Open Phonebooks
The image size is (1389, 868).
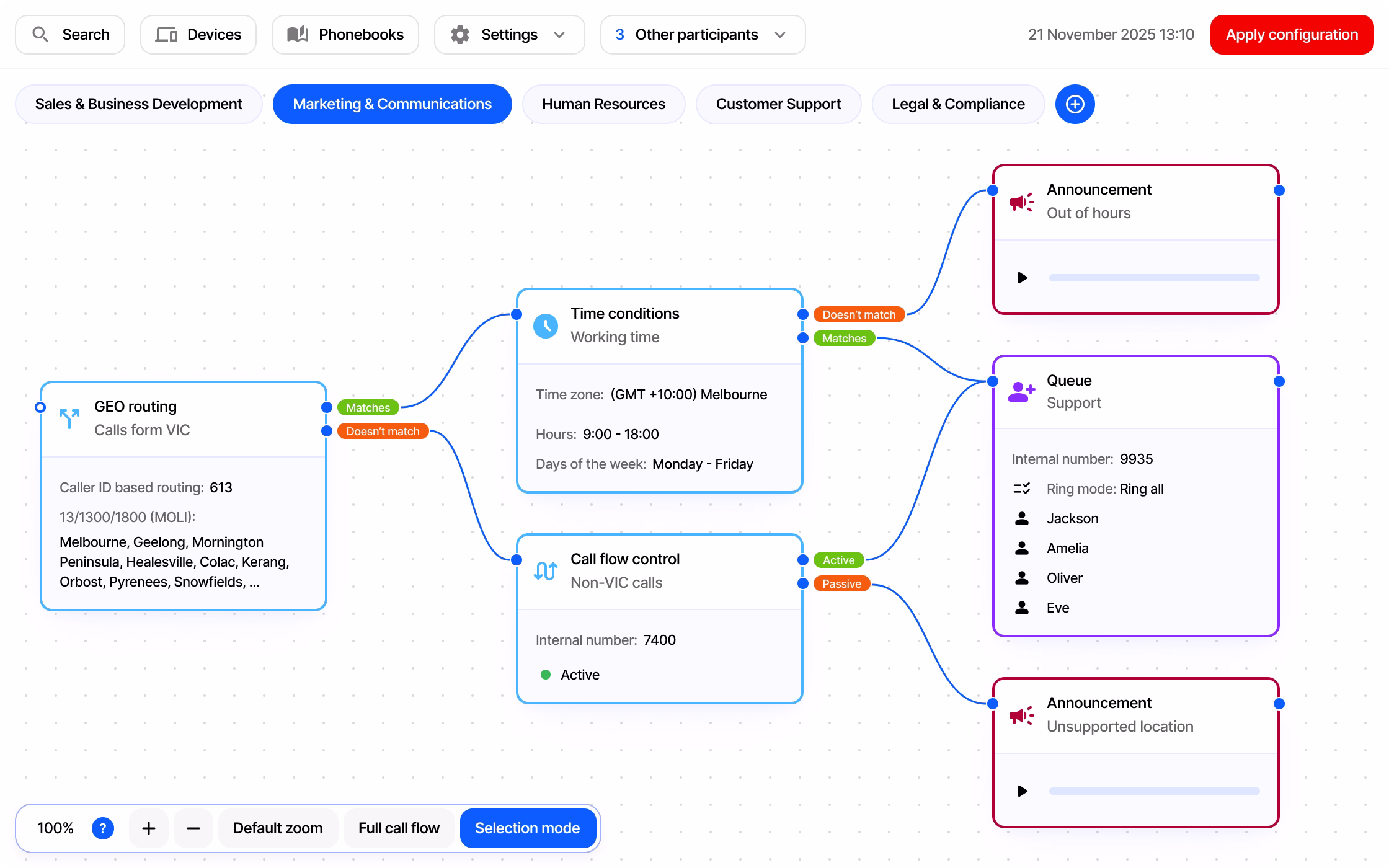click(345, 35)
